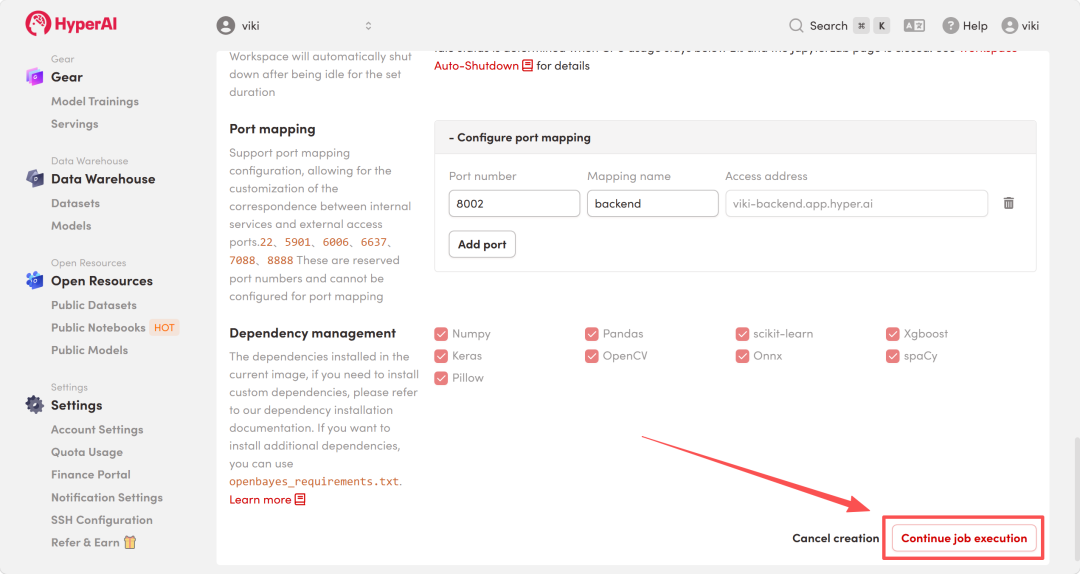Click the document icon next to Auto-Shutdown
This screenshot has height=574, width=1080.
point(528,65)
